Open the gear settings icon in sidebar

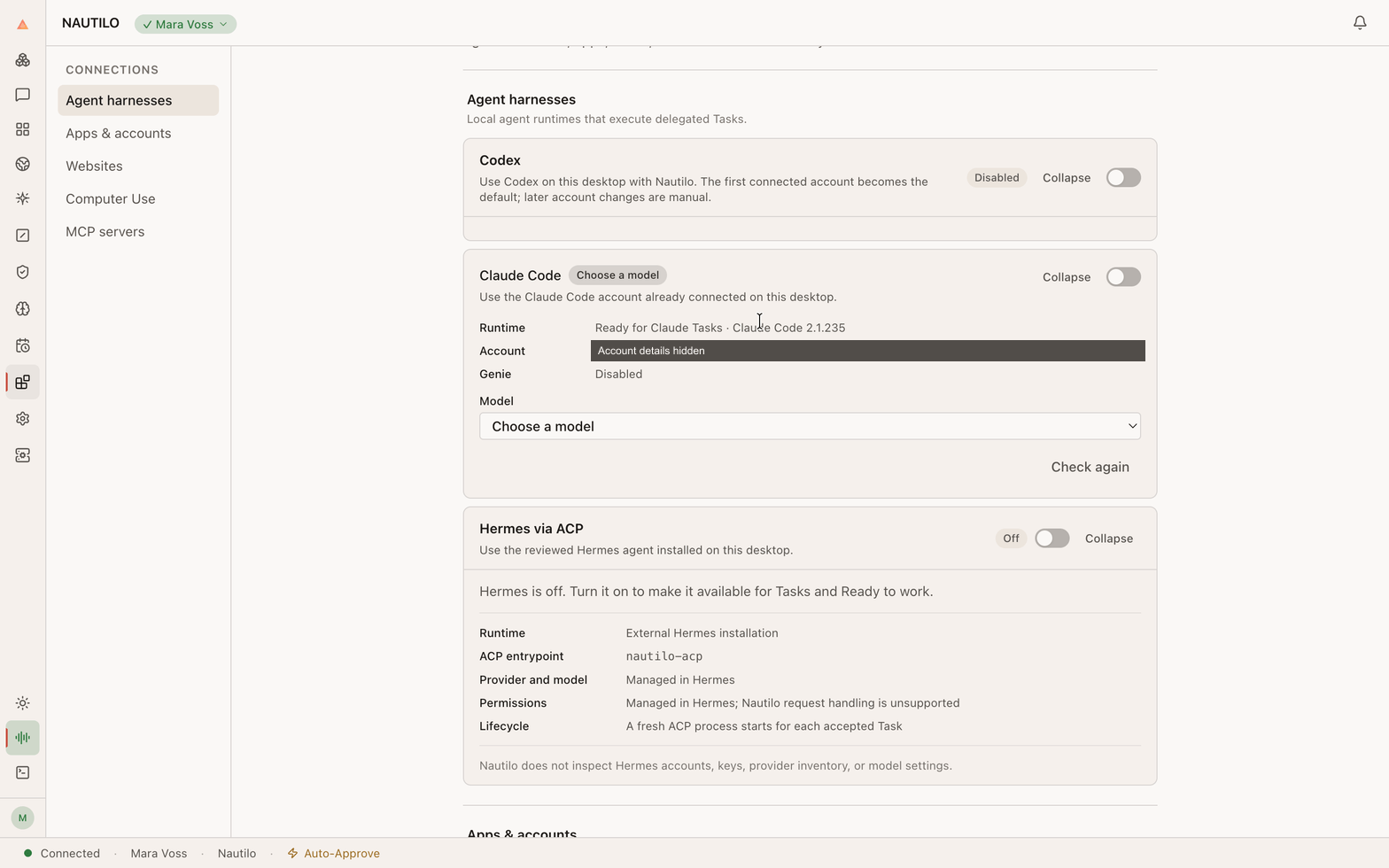pyautogui.click(x=23, y=419)
